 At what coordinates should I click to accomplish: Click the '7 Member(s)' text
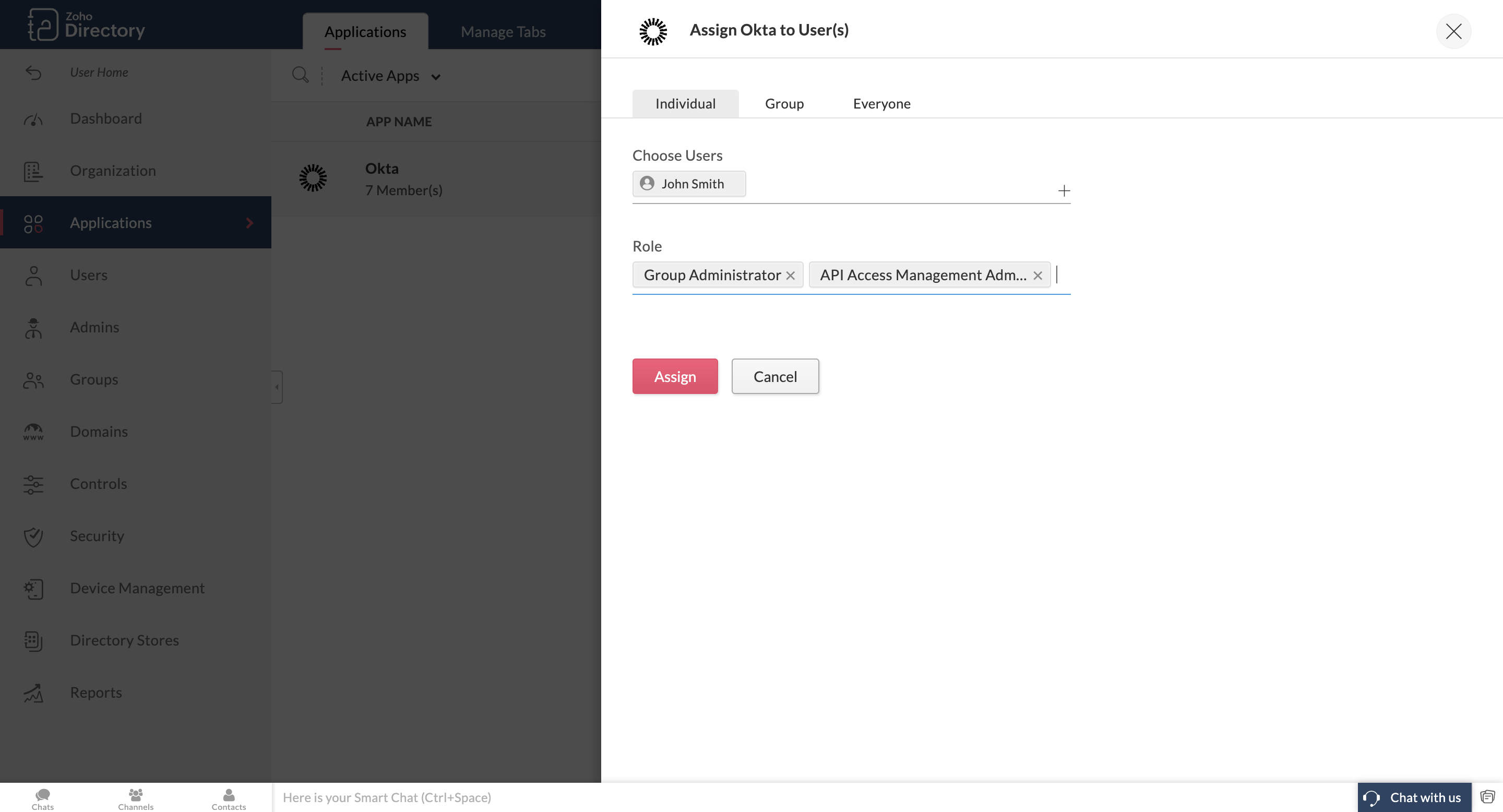[x=404, y=190]
